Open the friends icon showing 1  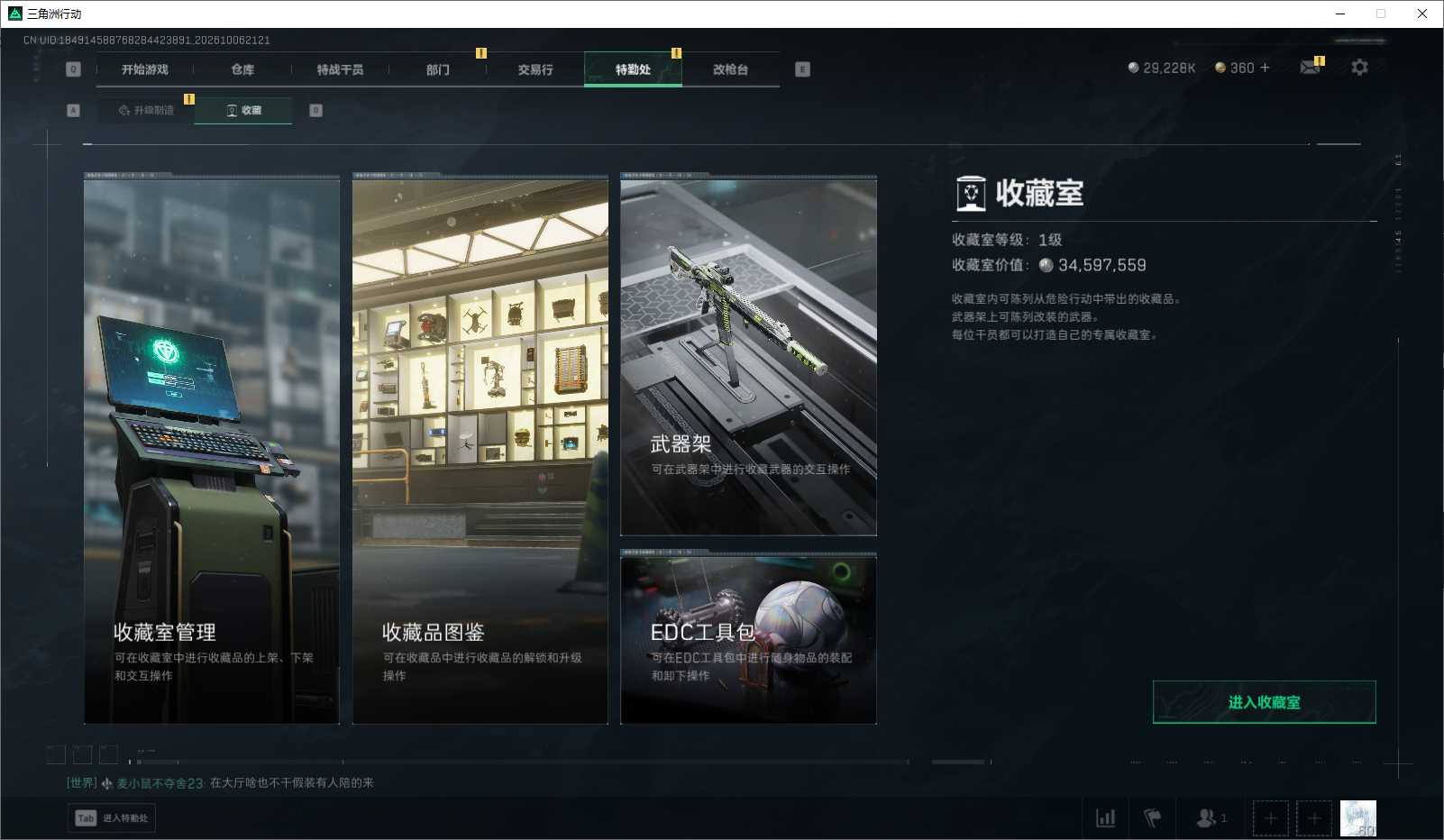[1211, 818]
